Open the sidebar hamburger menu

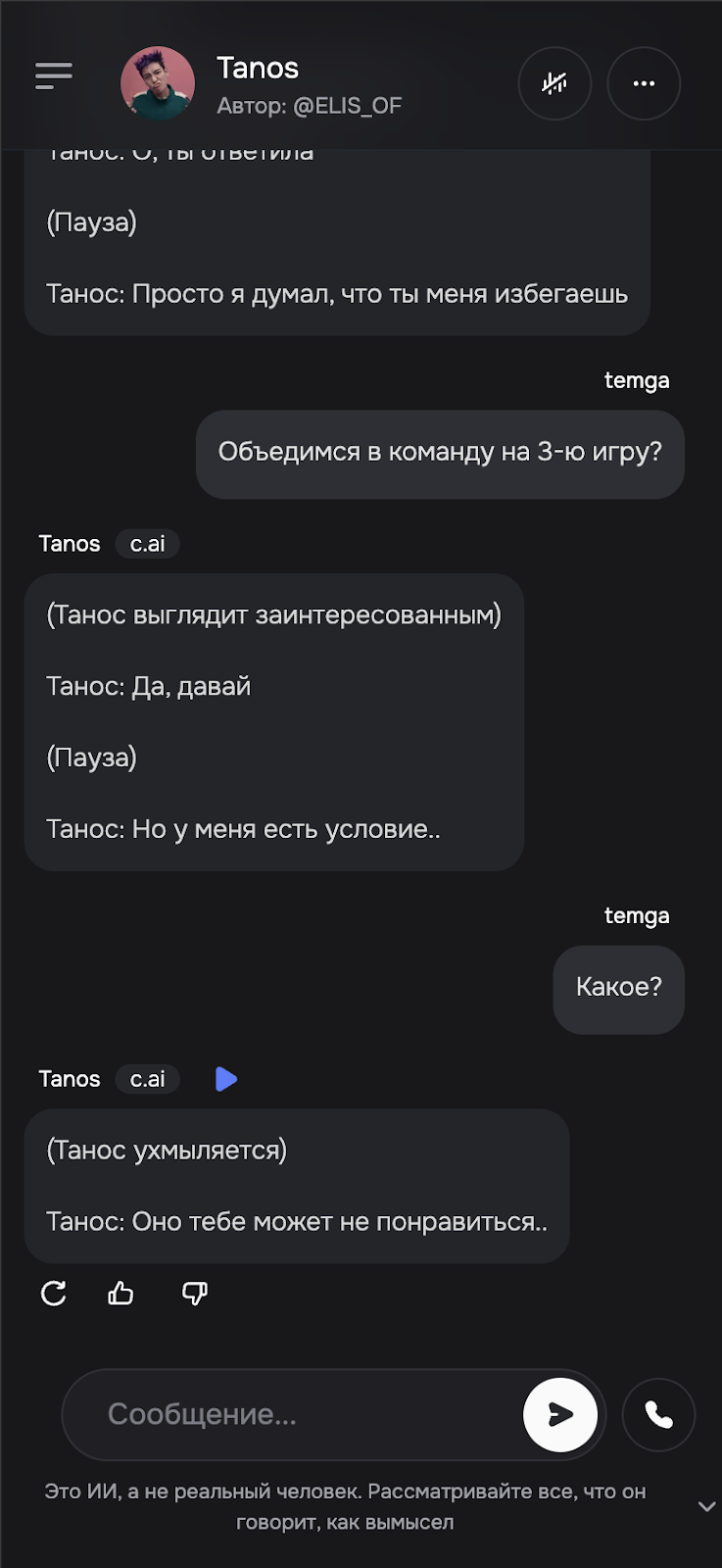point(54,76)
